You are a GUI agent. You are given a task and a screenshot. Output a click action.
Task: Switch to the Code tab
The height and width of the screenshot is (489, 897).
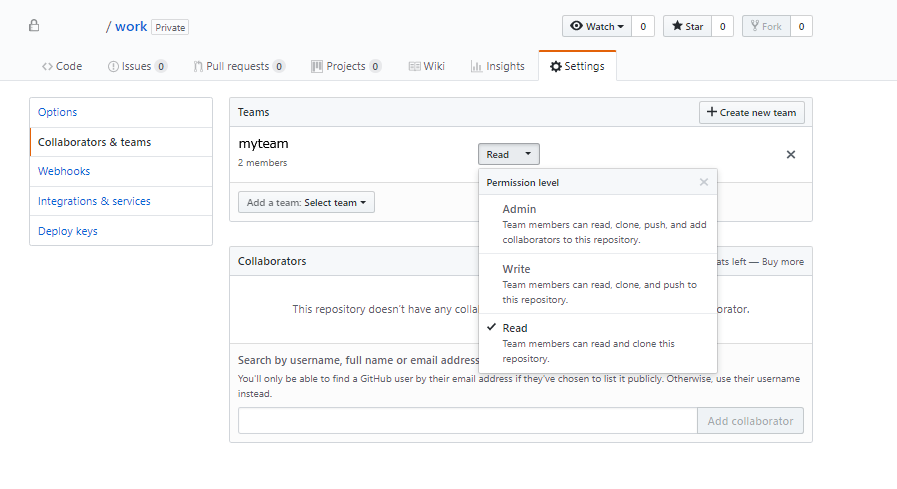(62, 66)
